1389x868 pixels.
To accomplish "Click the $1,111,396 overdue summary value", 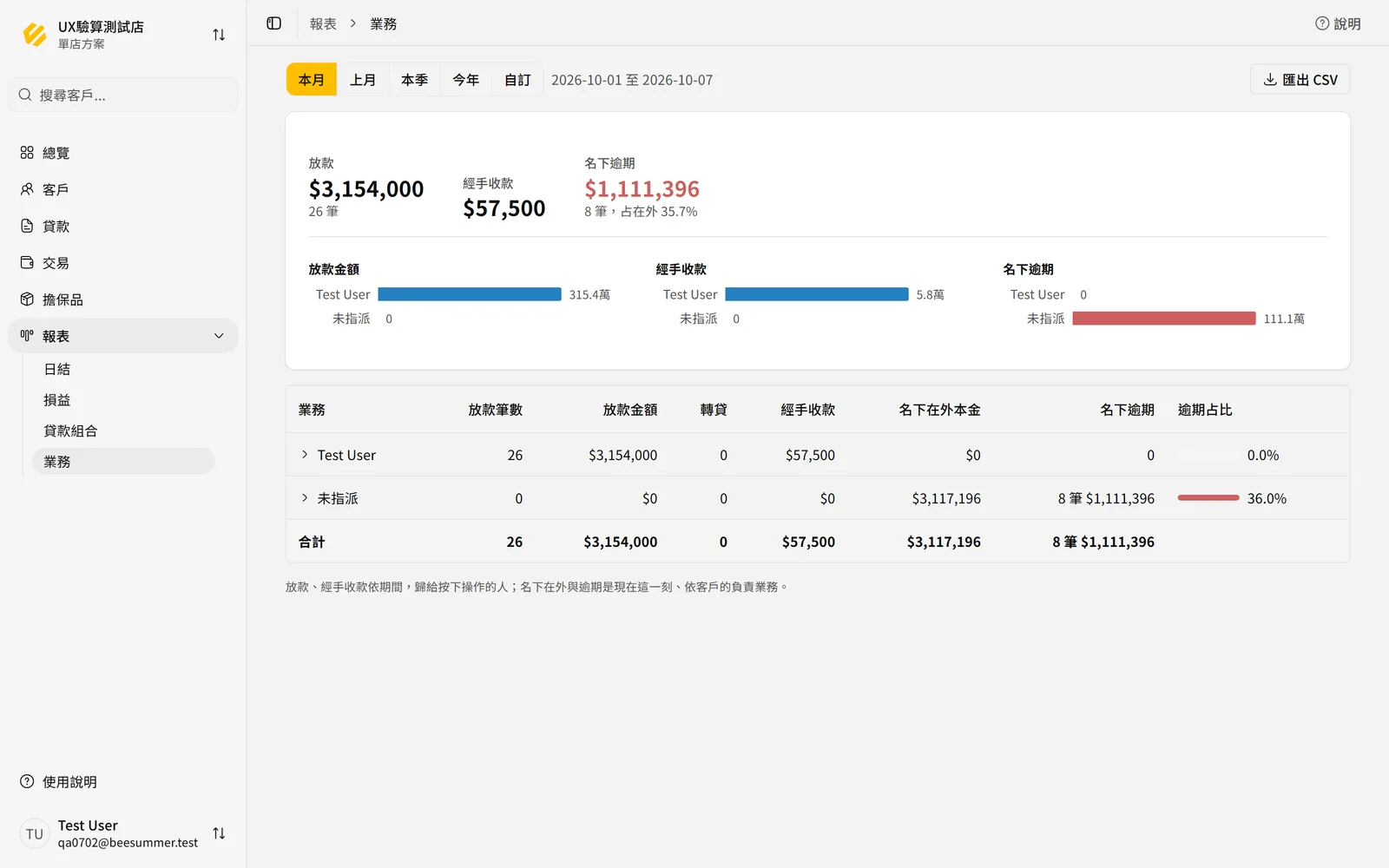I will [x=642, y=188].
